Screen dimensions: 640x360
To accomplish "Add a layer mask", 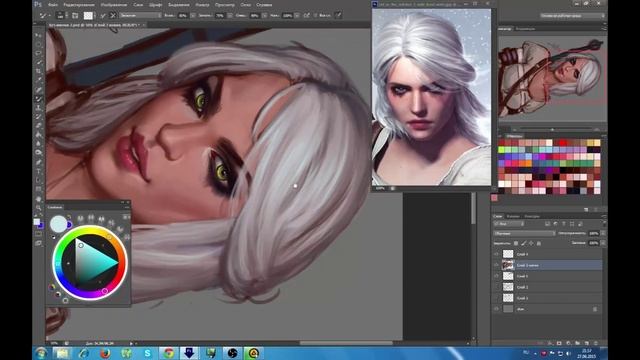I will pyautogui.click(x=559, y=343).
